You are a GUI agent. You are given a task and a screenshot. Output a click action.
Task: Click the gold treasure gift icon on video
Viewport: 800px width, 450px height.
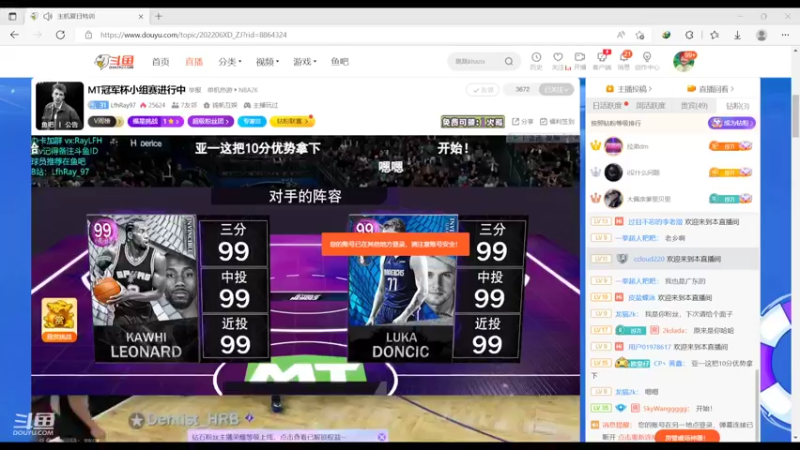[59, 320]
